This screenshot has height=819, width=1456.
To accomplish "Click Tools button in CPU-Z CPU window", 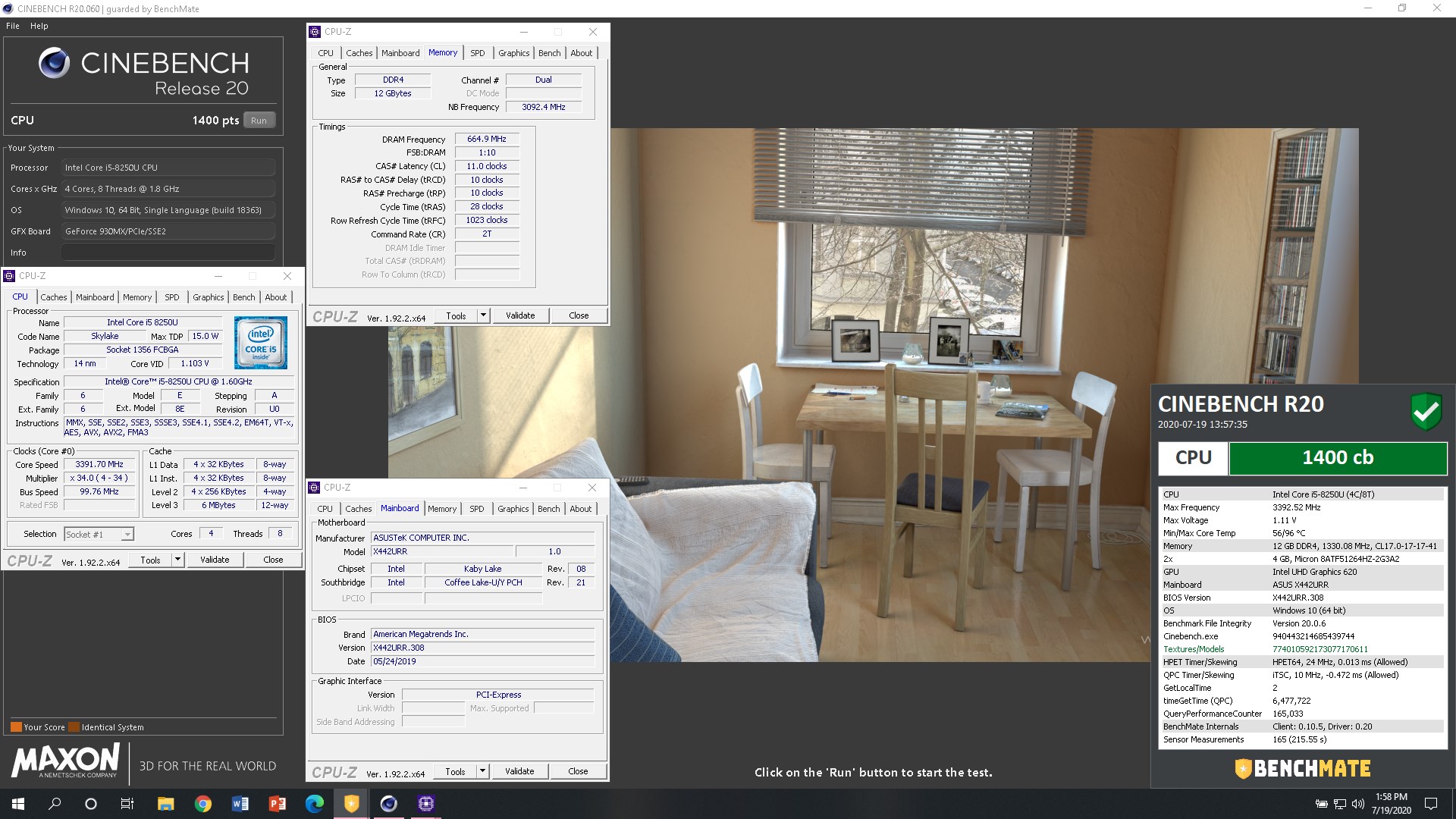I will coord(150,560).
